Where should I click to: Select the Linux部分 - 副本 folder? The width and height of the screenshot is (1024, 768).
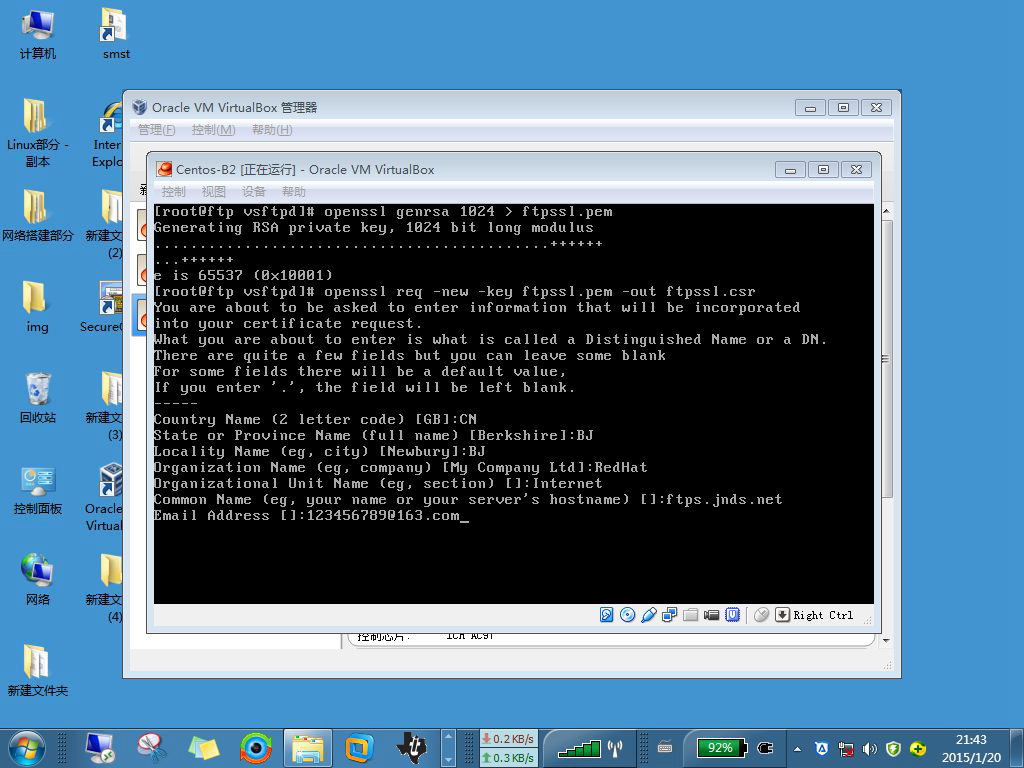point(37,133)
